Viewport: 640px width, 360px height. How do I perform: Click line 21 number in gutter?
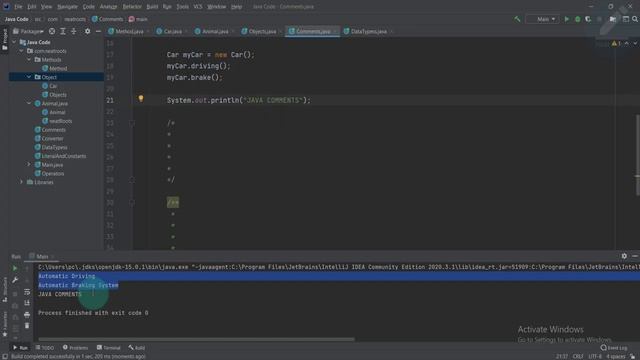click(110, 100)
